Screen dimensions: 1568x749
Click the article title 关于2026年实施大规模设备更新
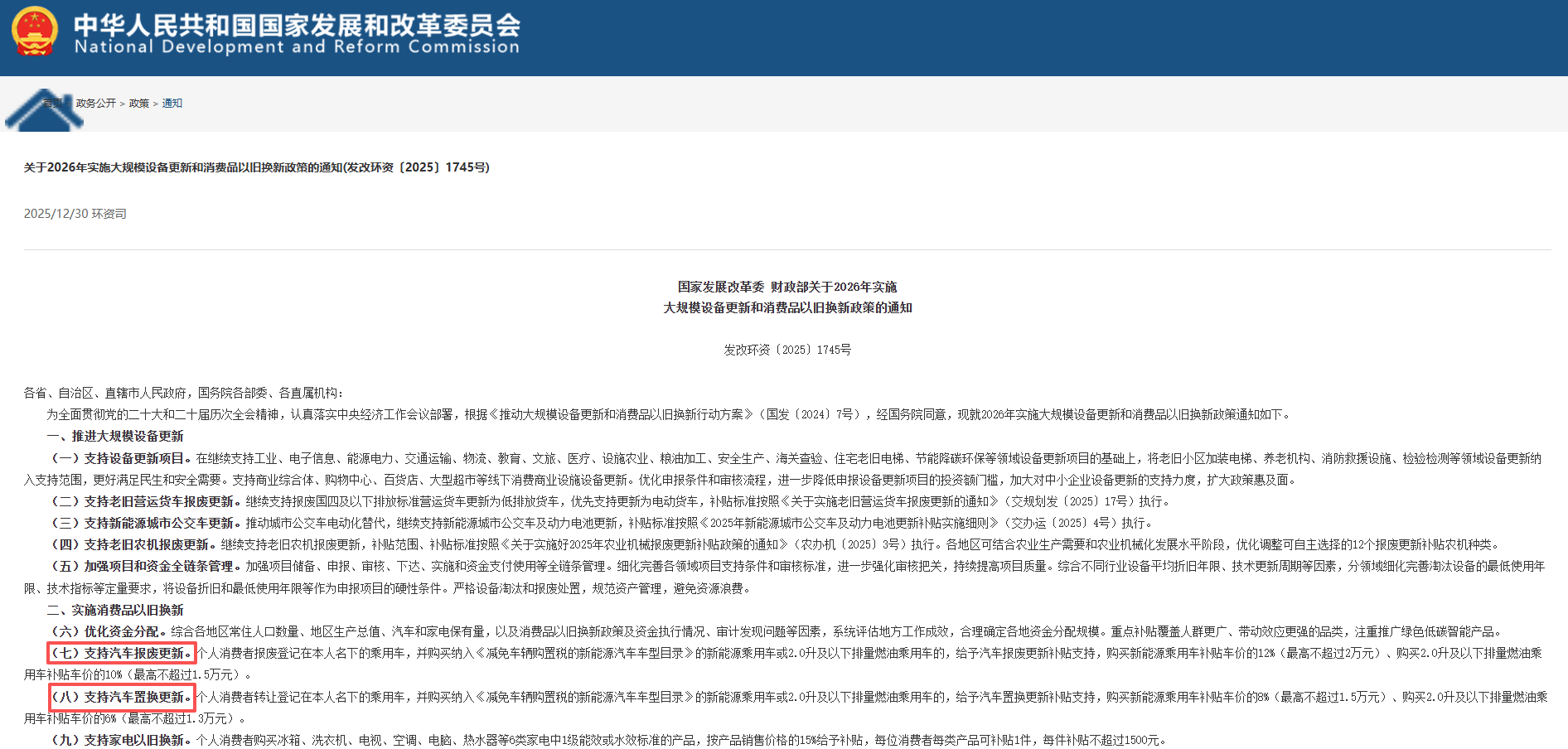256,167
